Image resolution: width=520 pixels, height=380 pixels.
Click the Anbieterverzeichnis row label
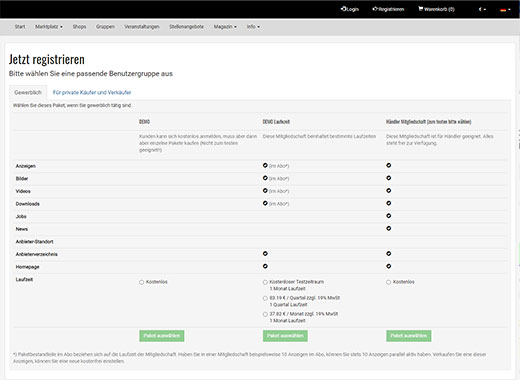37,254
